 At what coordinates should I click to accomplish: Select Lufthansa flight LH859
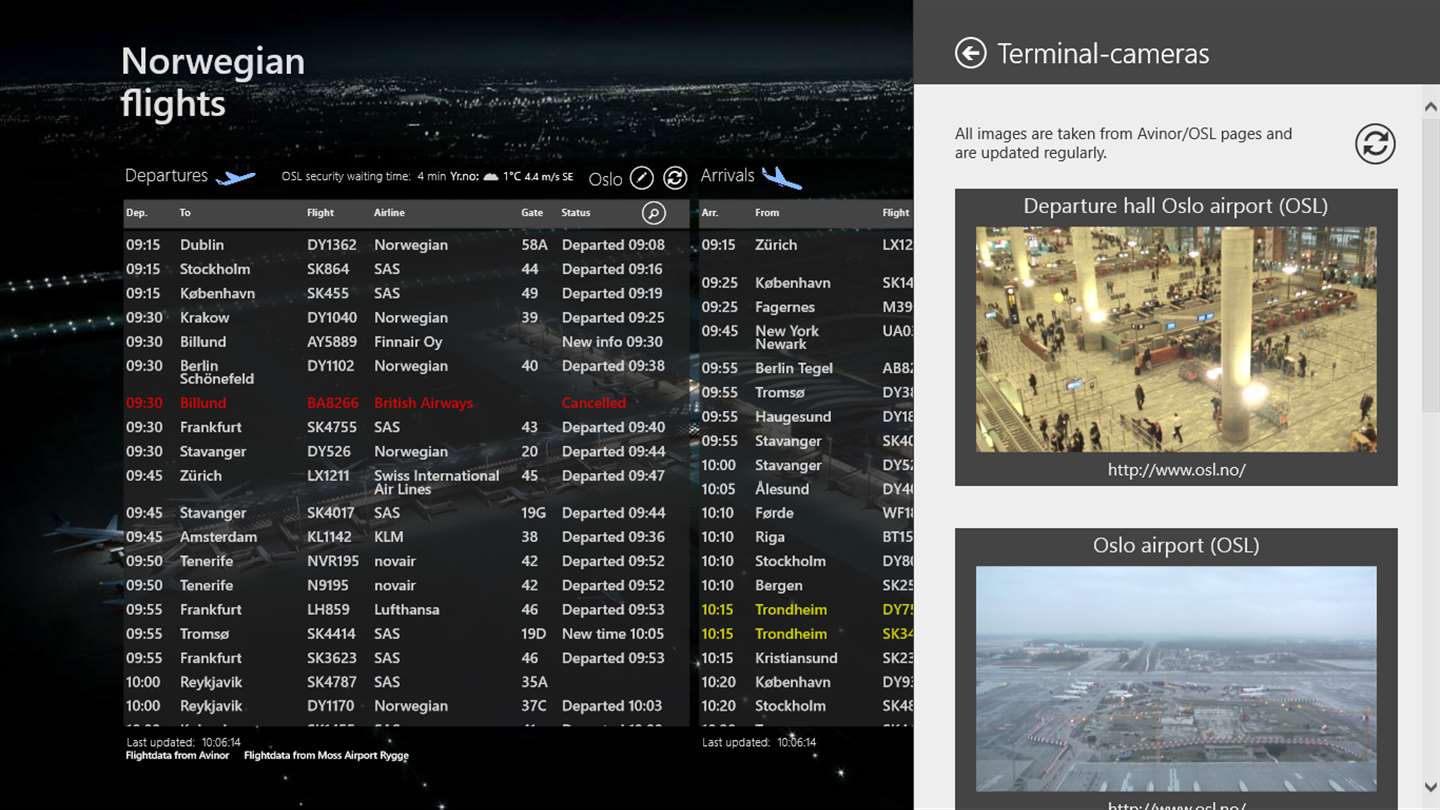(328, 609)
